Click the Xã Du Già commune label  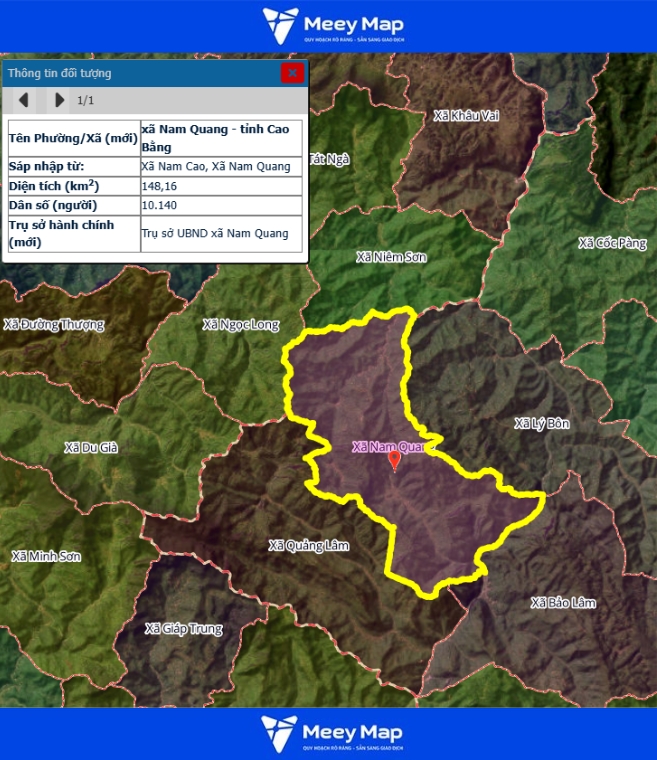[91, 447]
